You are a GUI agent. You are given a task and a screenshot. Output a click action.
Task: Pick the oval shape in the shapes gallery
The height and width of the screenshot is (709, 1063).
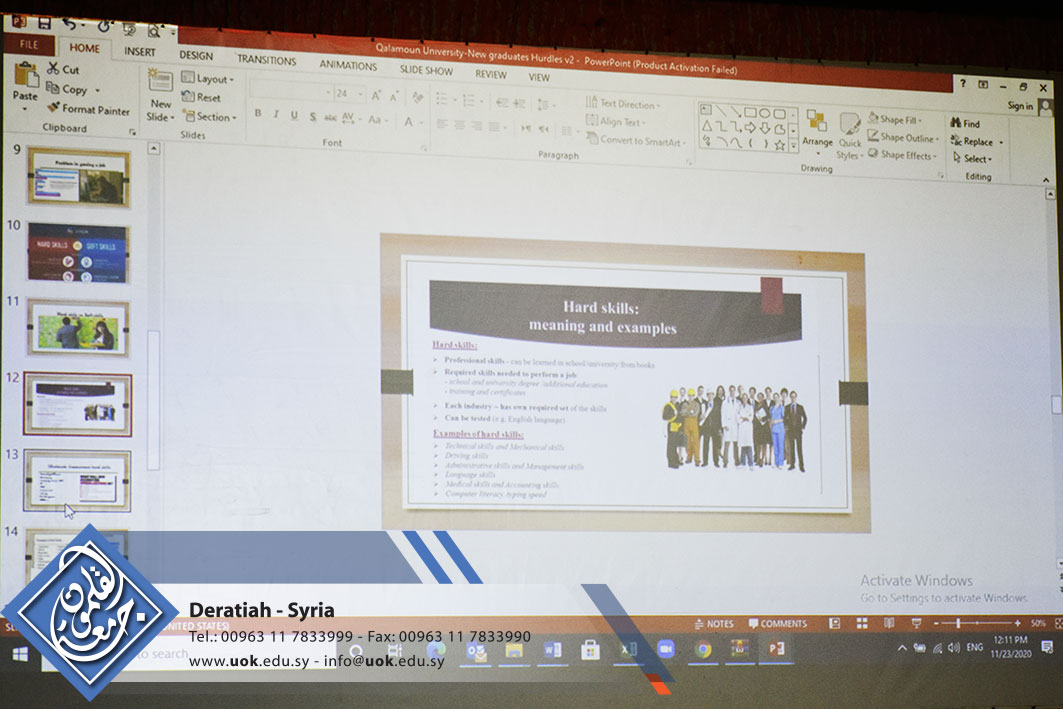coord(765,113)
